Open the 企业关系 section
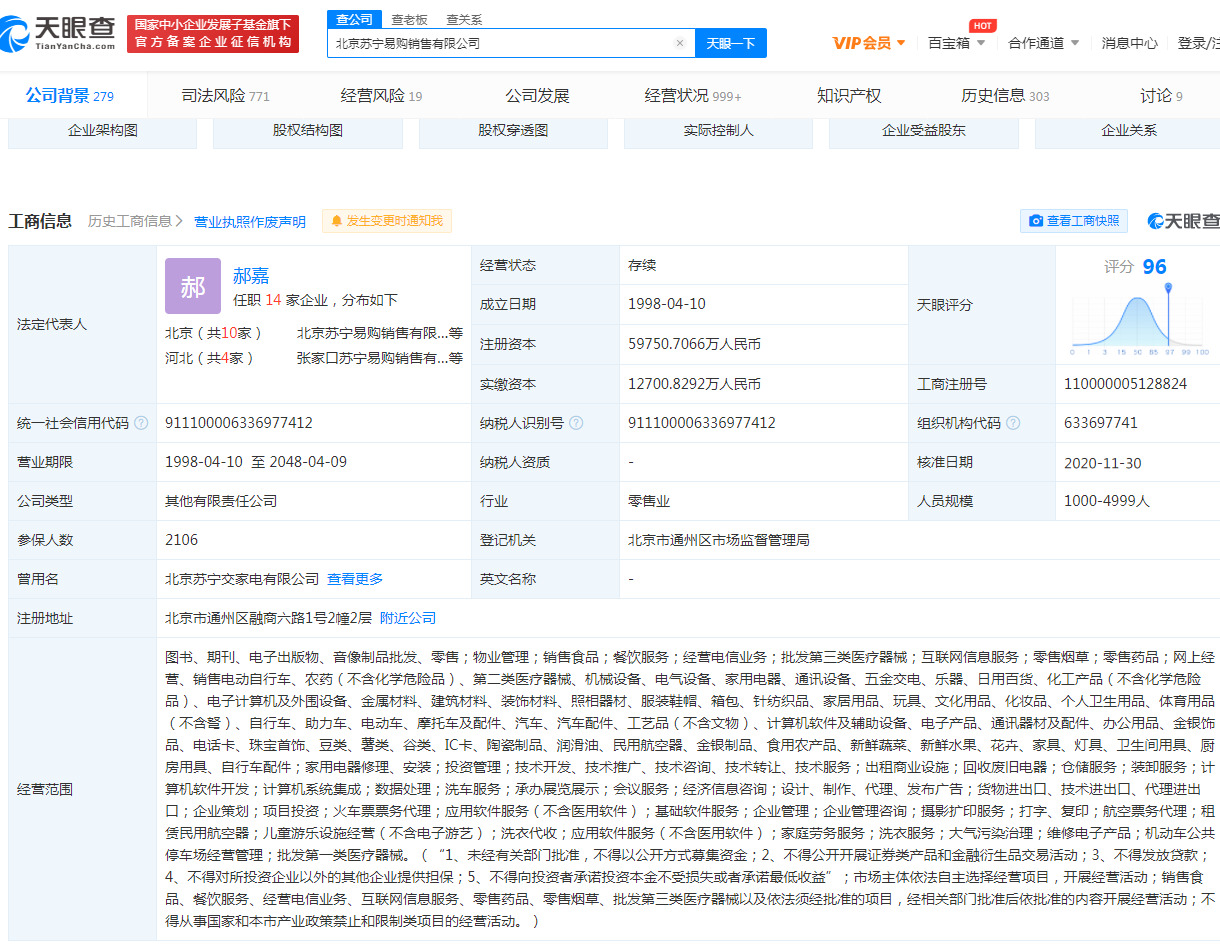 [1128, 131]
